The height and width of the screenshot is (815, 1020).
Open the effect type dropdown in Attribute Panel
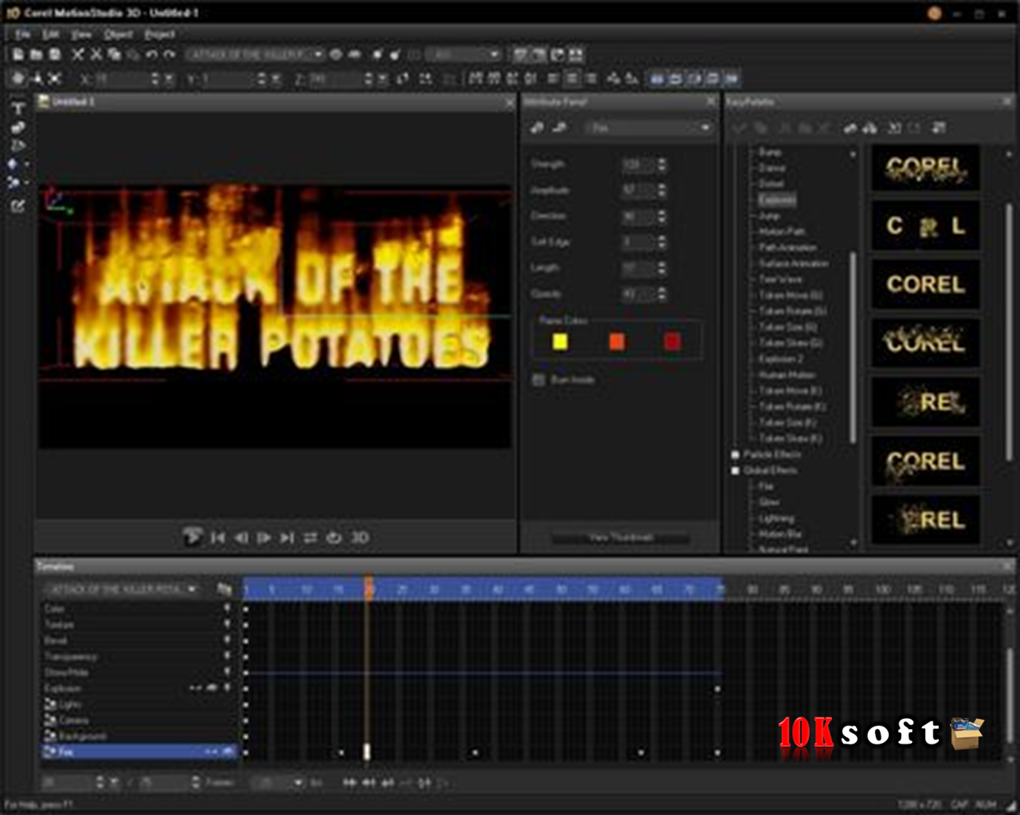click(x=705, y=127)
